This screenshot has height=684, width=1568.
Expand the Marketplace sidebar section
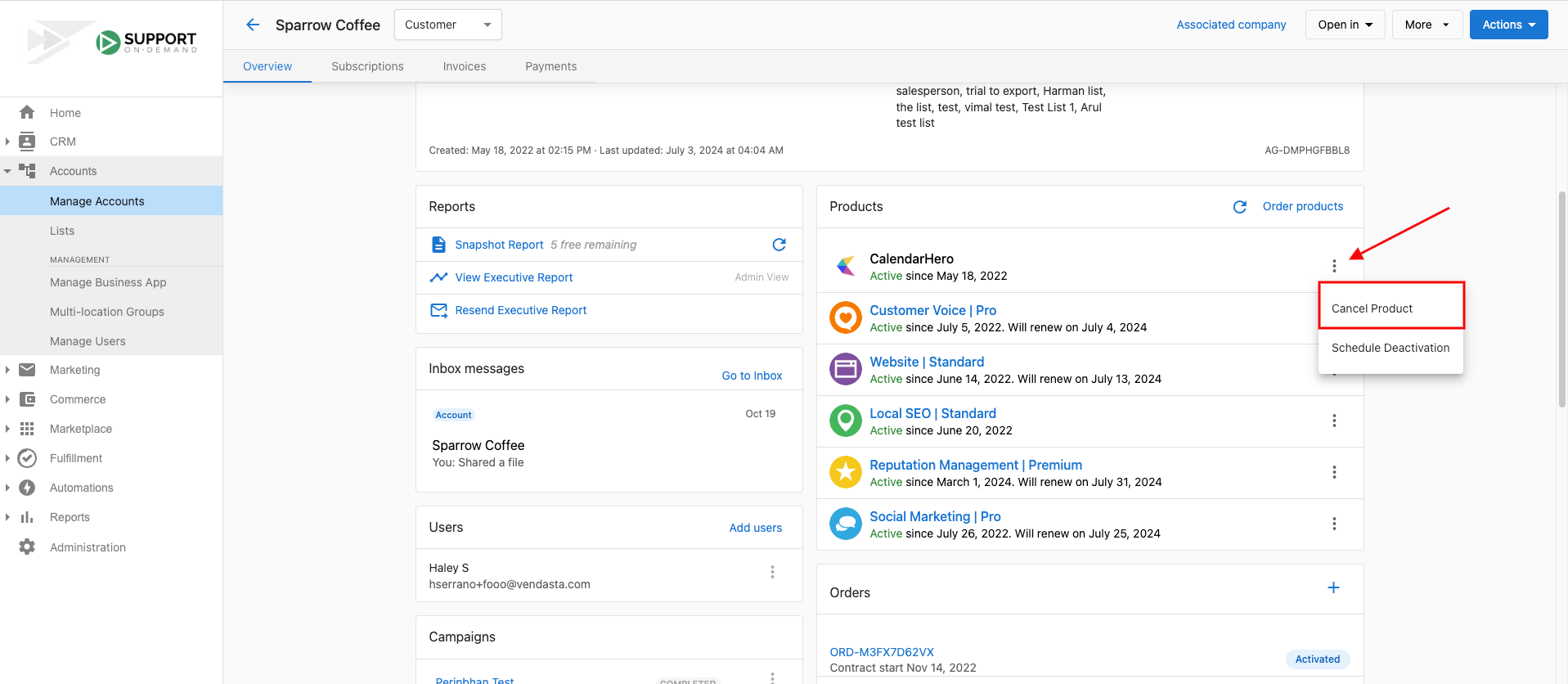[7, 429]
